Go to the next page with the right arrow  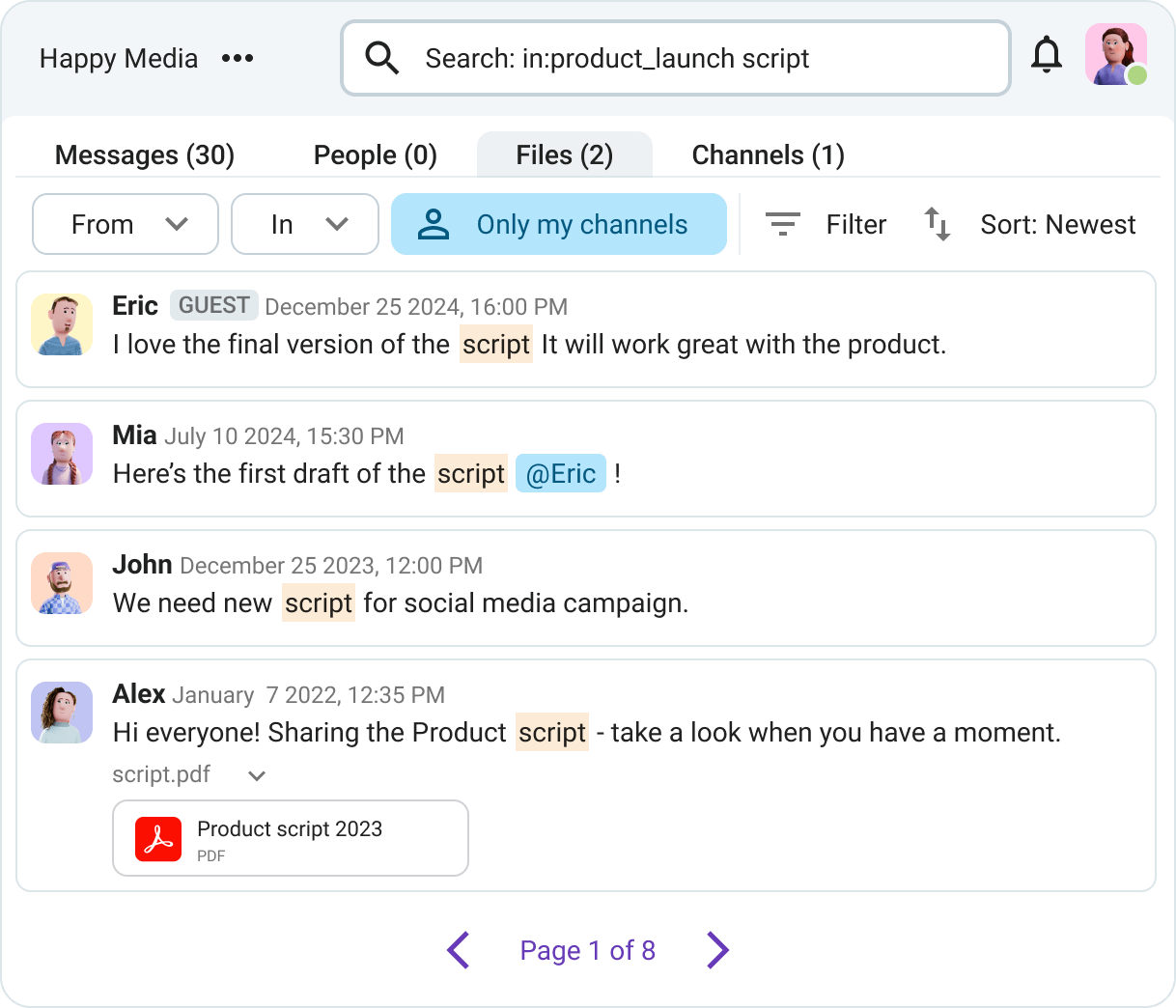717,950
